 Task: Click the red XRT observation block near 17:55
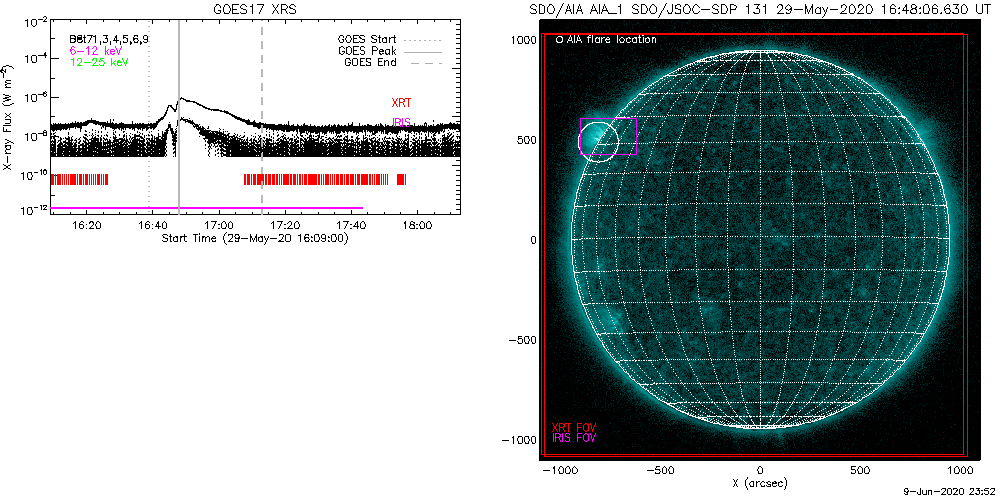401,179
